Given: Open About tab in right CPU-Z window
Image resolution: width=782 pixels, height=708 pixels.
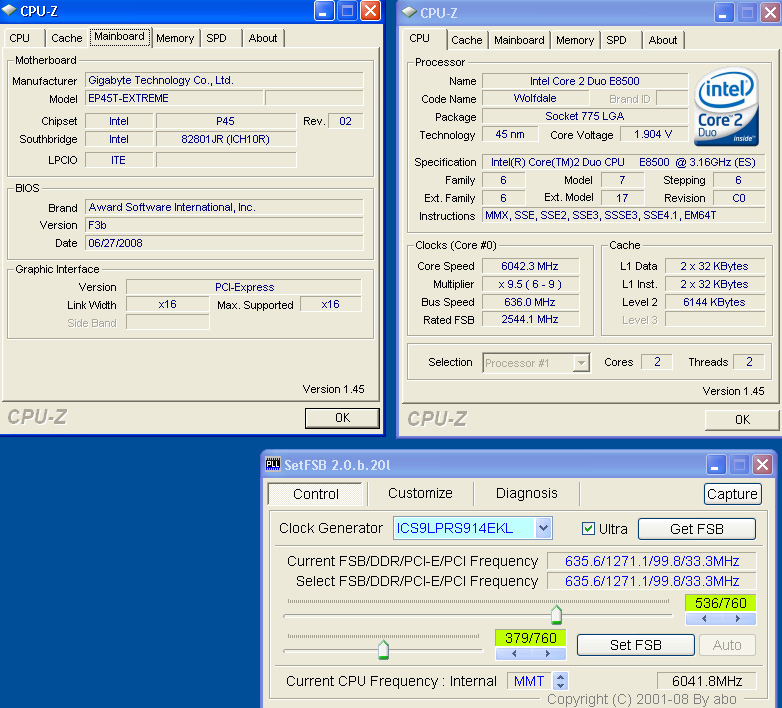Looking at the screenshot, I should [x=663, y=40].
